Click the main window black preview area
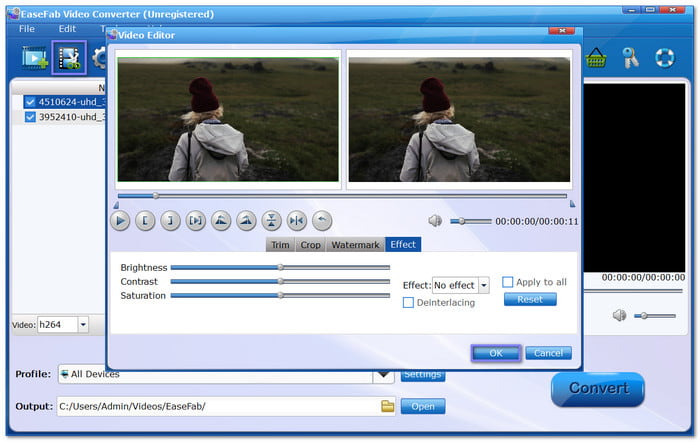 tap(634, 177)
